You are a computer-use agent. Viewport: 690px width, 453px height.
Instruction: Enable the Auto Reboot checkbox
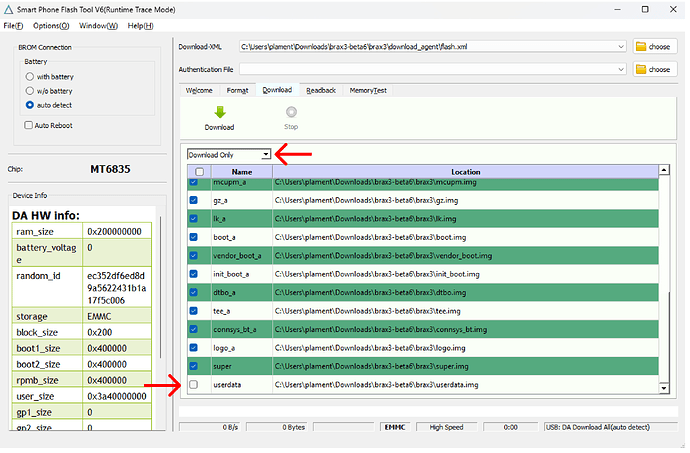29,125
